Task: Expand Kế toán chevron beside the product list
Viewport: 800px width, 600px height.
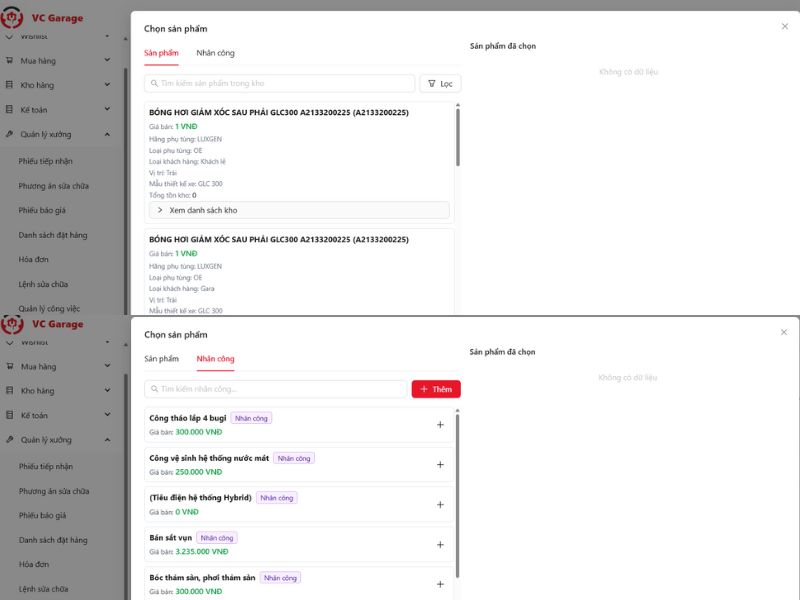Action: [108, 109]
